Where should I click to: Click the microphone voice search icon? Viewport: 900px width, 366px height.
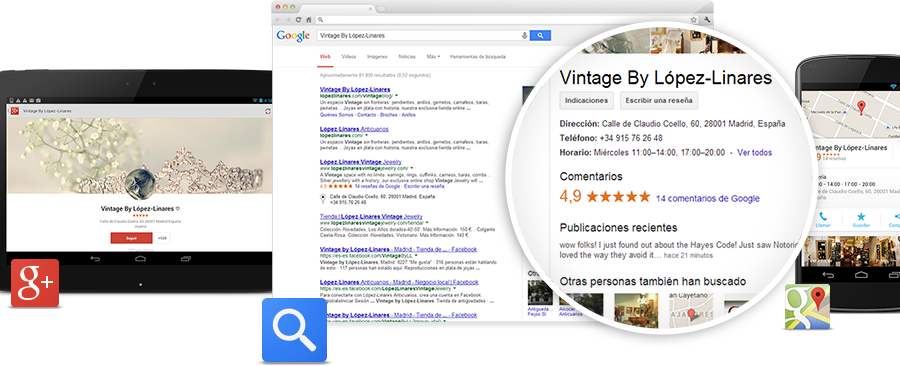pyautogui.click(x=524, y=36)
